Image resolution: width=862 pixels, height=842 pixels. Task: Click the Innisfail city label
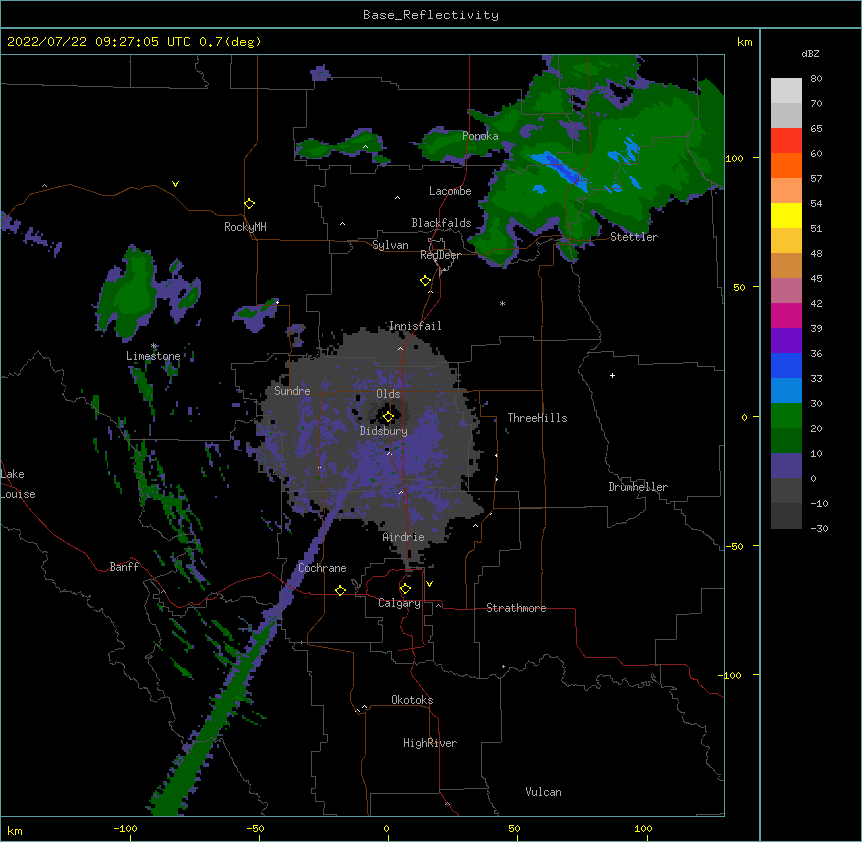click(x=415, y=326)
